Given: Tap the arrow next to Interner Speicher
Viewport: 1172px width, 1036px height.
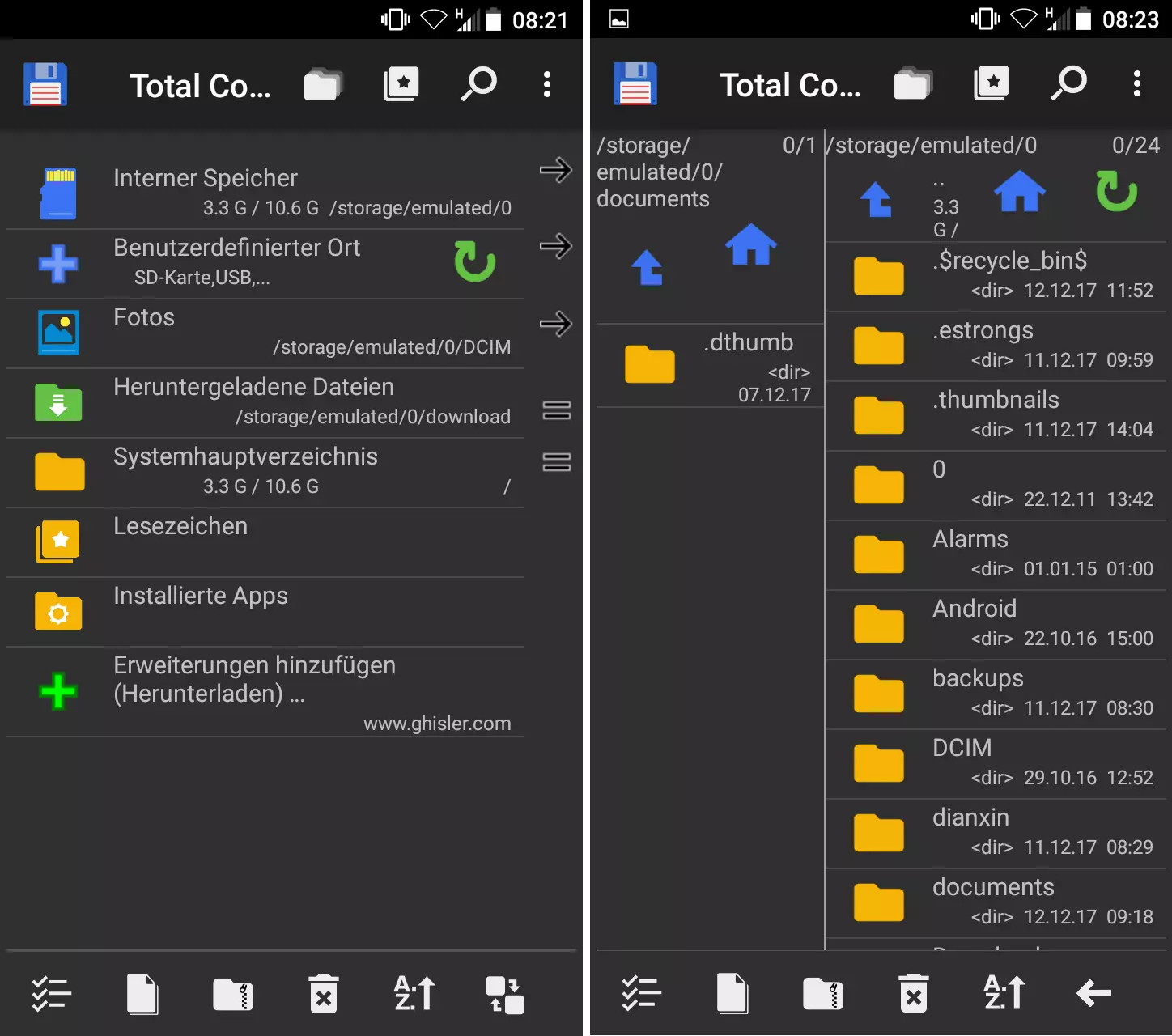Looking at the screenshot, I should [556, 170].
